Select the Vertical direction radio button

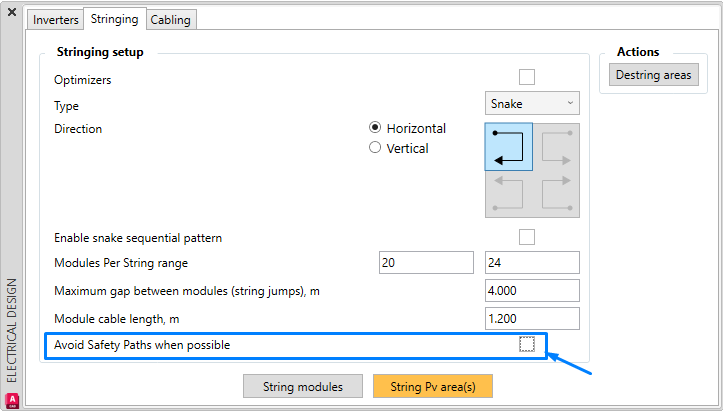tap(375, 147)
